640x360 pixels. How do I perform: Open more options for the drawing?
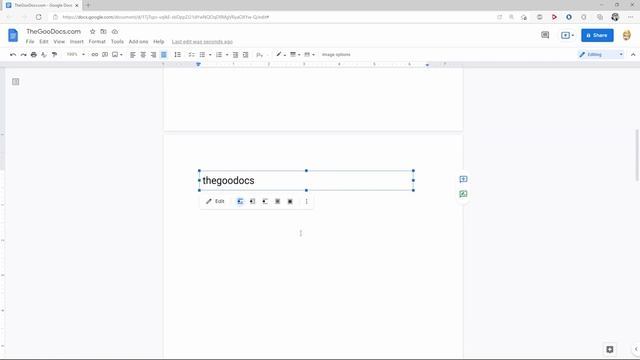click(307, 201)
